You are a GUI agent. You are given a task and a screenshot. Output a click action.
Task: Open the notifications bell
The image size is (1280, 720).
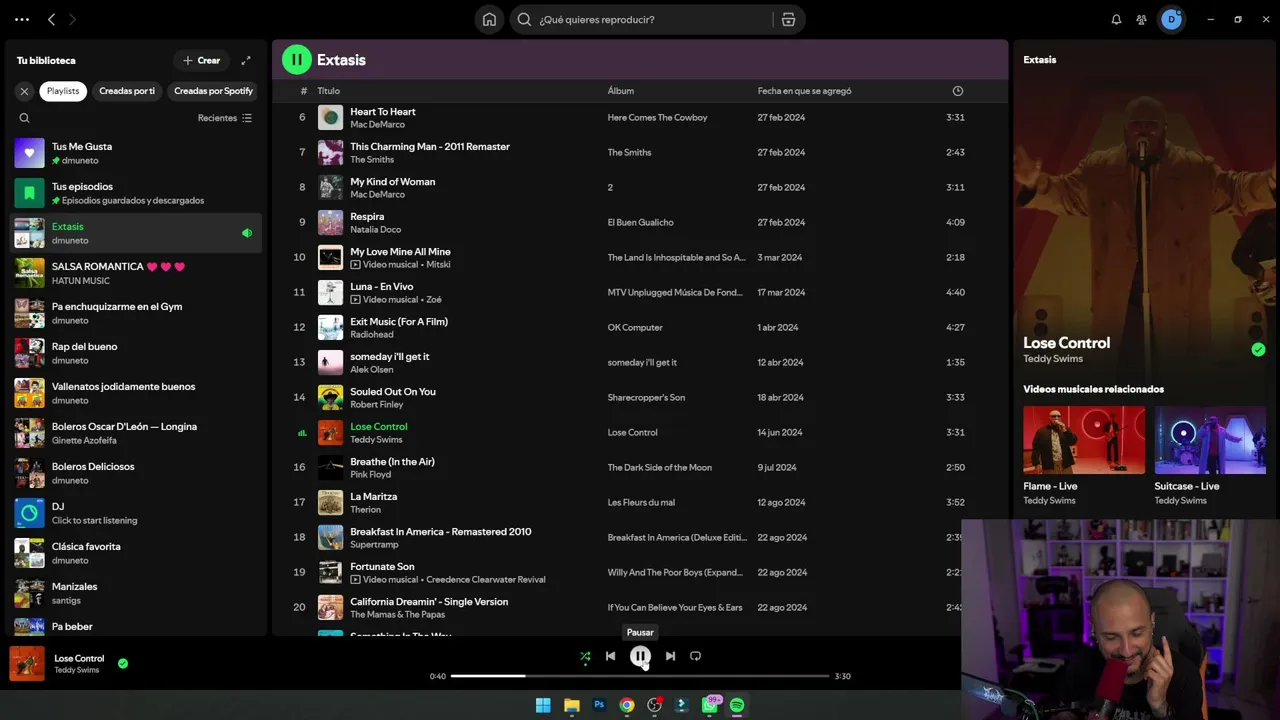[x=1117, y=19]
